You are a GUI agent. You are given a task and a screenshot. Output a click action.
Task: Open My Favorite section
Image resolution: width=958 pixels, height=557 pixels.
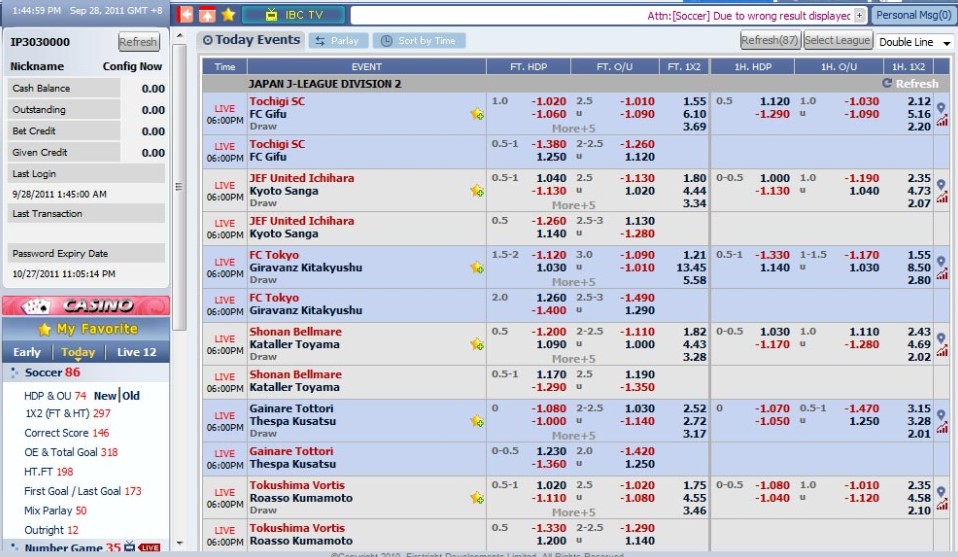point(86,329)
